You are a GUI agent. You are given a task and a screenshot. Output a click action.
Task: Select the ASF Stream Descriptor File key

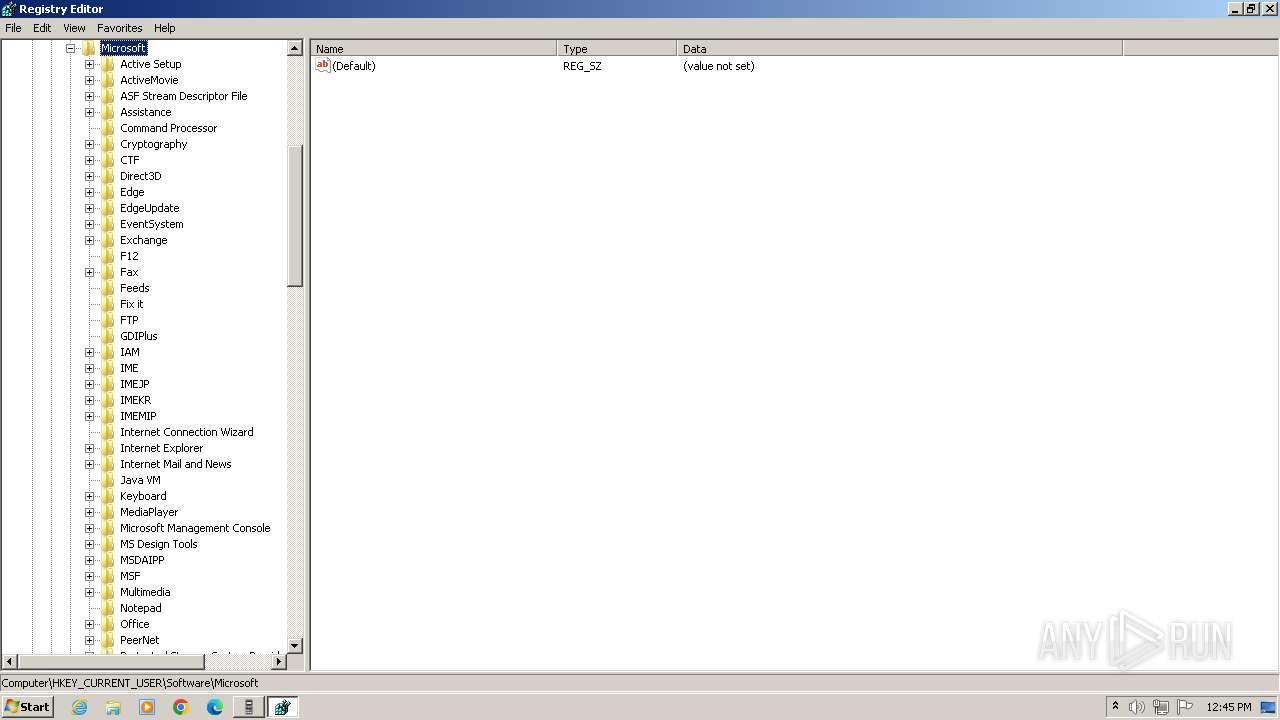tap(184, 96)
